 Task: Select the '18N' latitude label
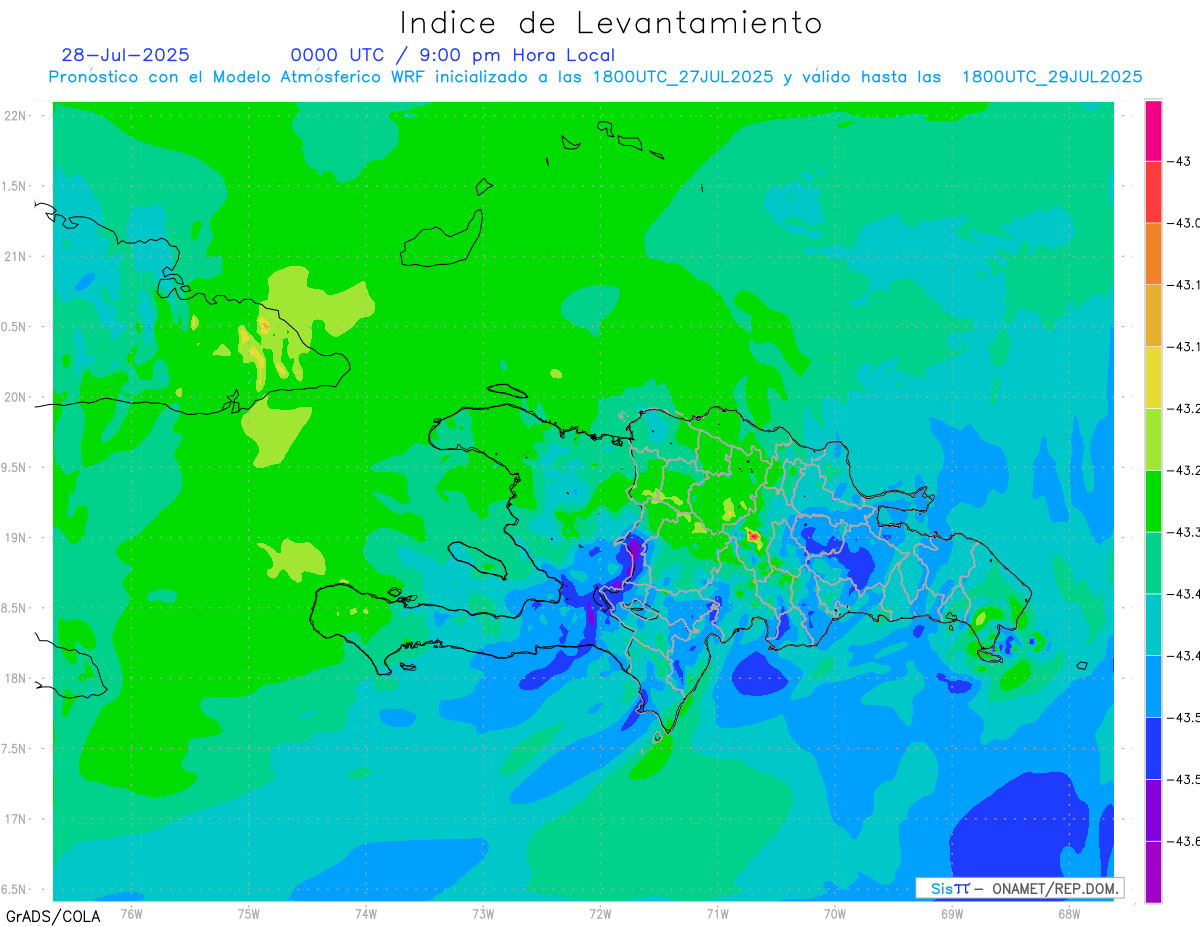17,678
